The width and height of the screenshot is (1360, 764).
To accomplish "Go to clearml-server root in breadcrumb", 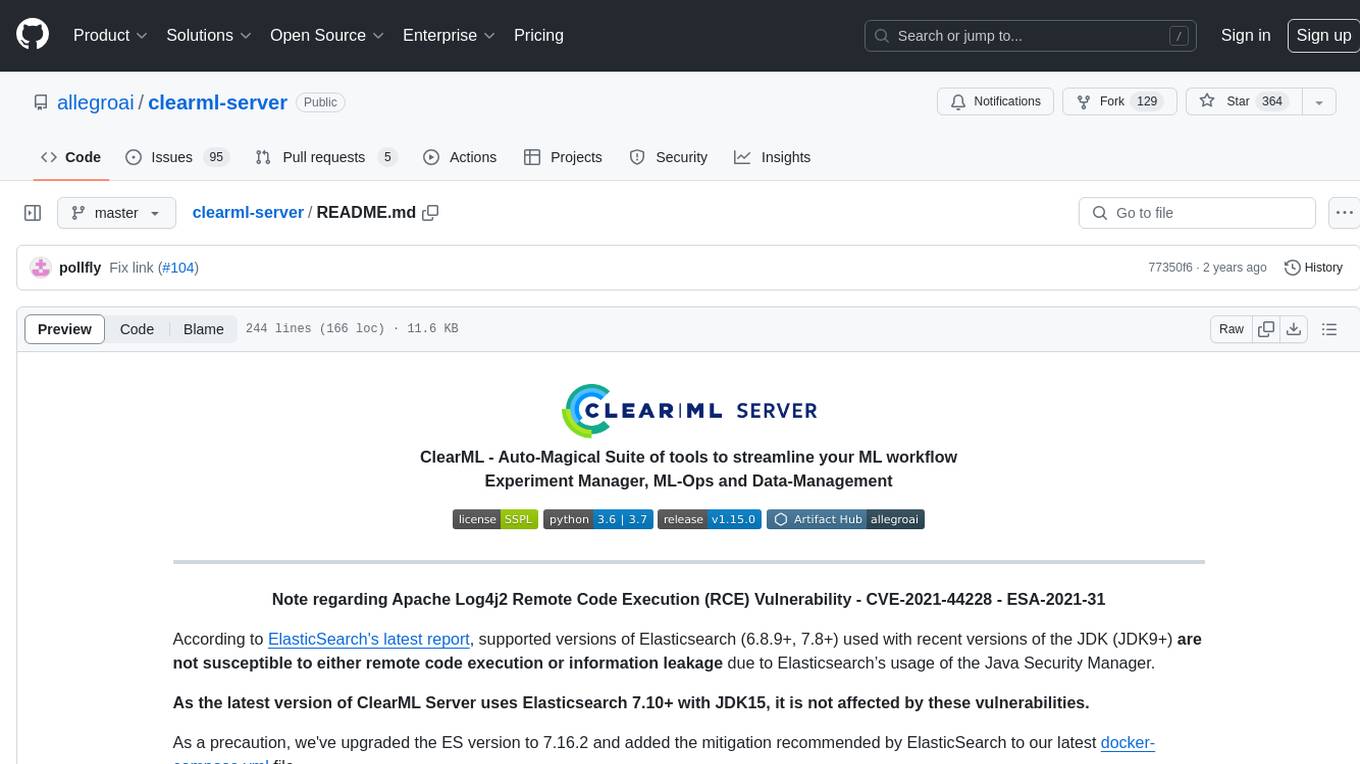I will pos(248,213).
